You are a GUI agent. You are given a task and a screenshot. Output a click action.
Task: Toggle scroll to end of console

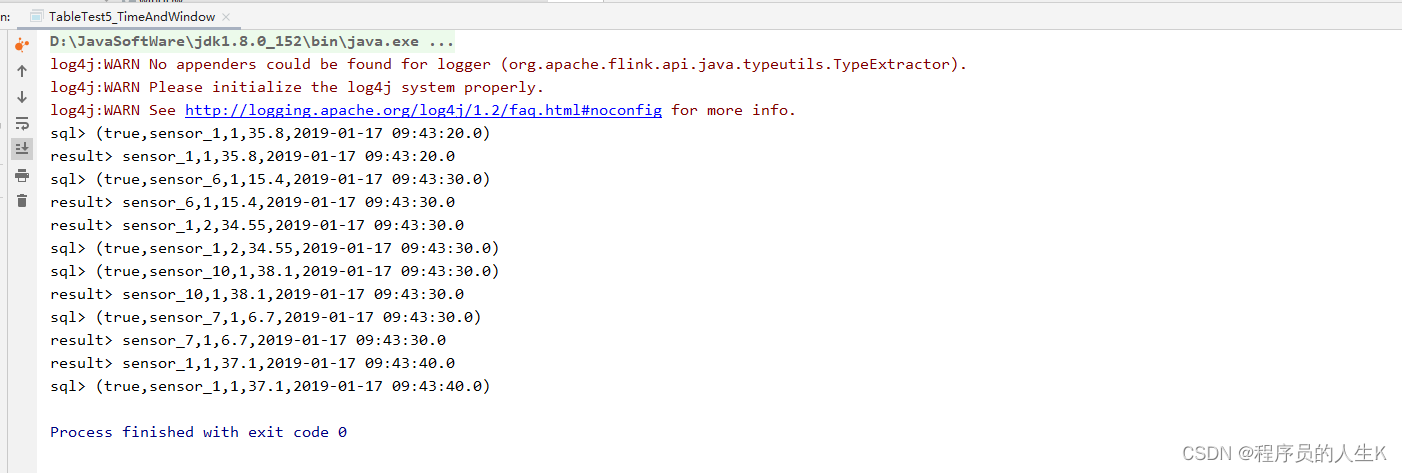point(22,149)
